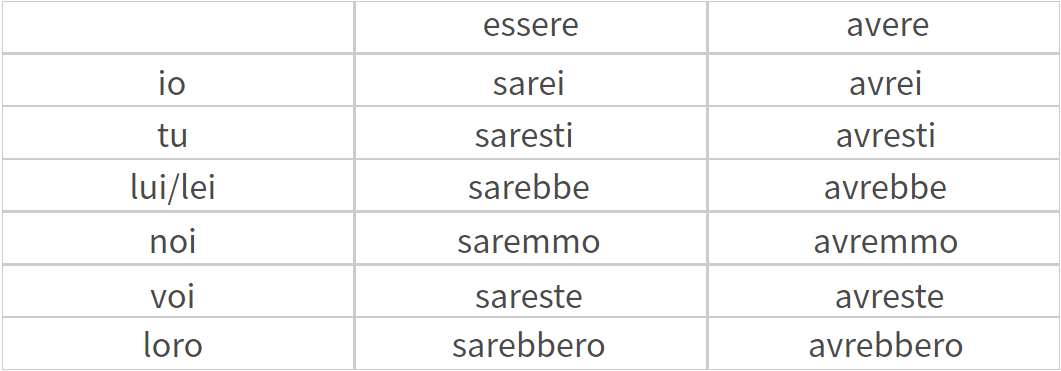The image size is (1061, 371).
Task: Click the word avreste
Action: [889, 296]
